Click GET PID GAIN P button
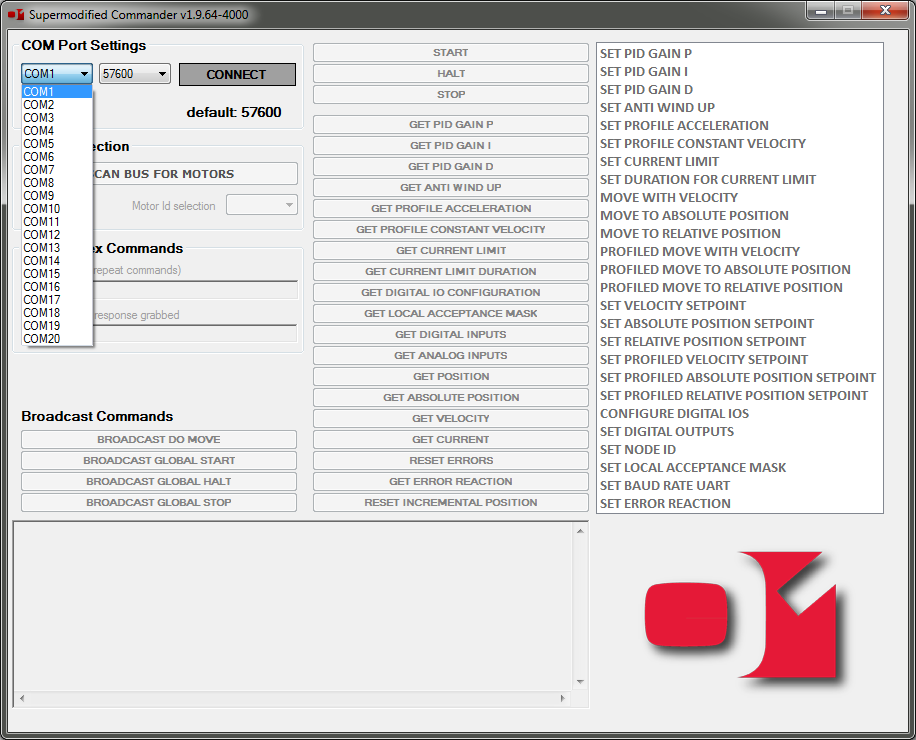Viewport: 916px width, 740px height. click(450, 124)
